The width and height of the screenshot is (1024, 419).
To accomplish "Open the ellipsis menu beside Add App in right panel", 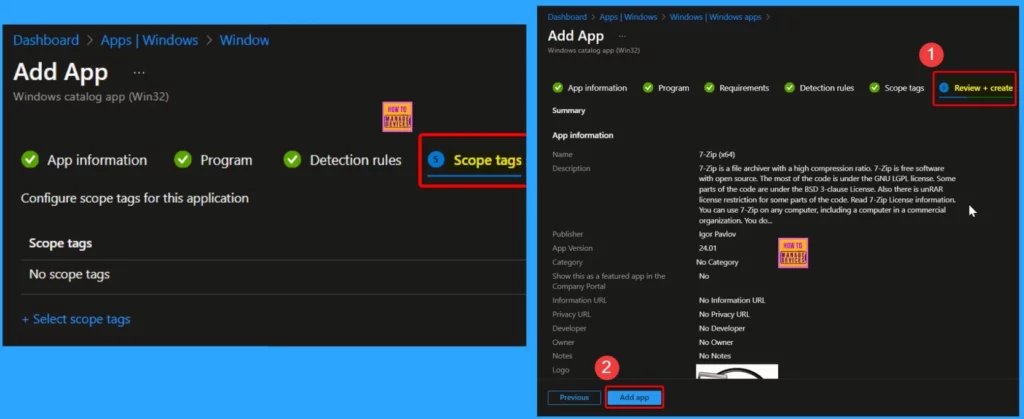I will point(622,36).
